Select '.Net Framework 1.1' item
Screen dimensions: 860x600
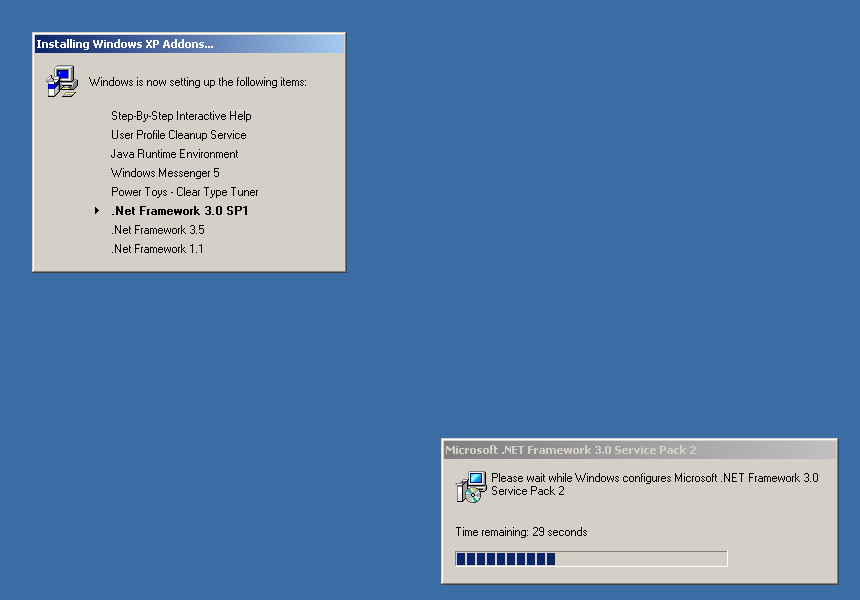[x=157, y=249]
